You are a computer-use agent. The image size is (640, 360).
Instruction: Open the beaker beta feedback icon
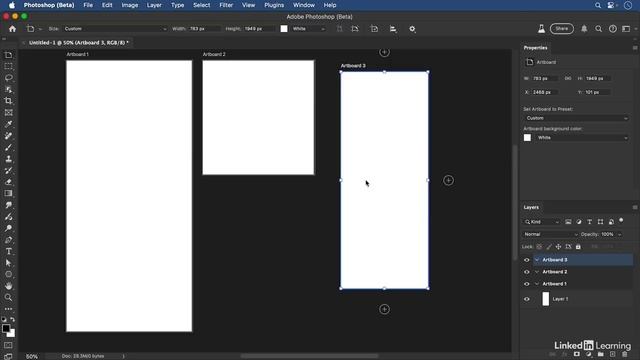(541, 29)
